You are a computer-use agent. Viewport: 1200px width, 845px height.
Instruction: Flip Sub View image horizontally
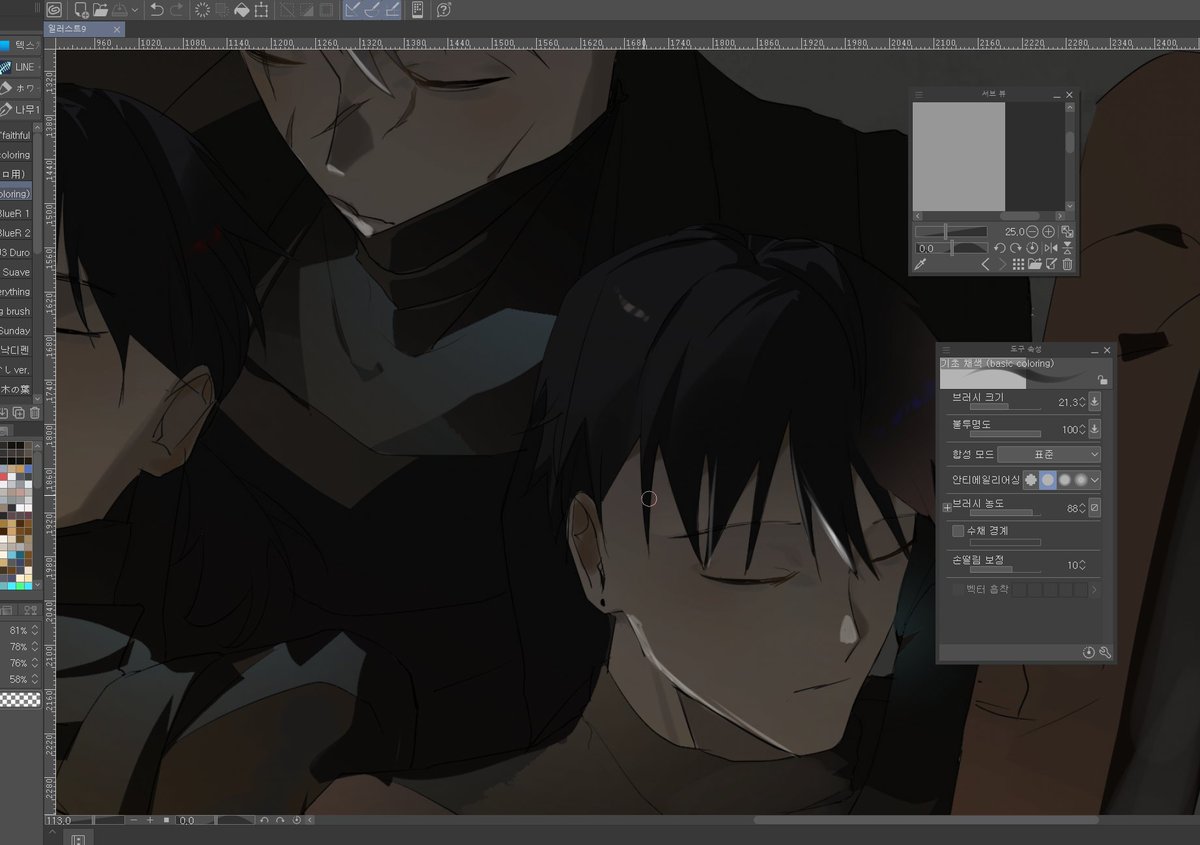pyautogui.click(x=1050, y=248)
